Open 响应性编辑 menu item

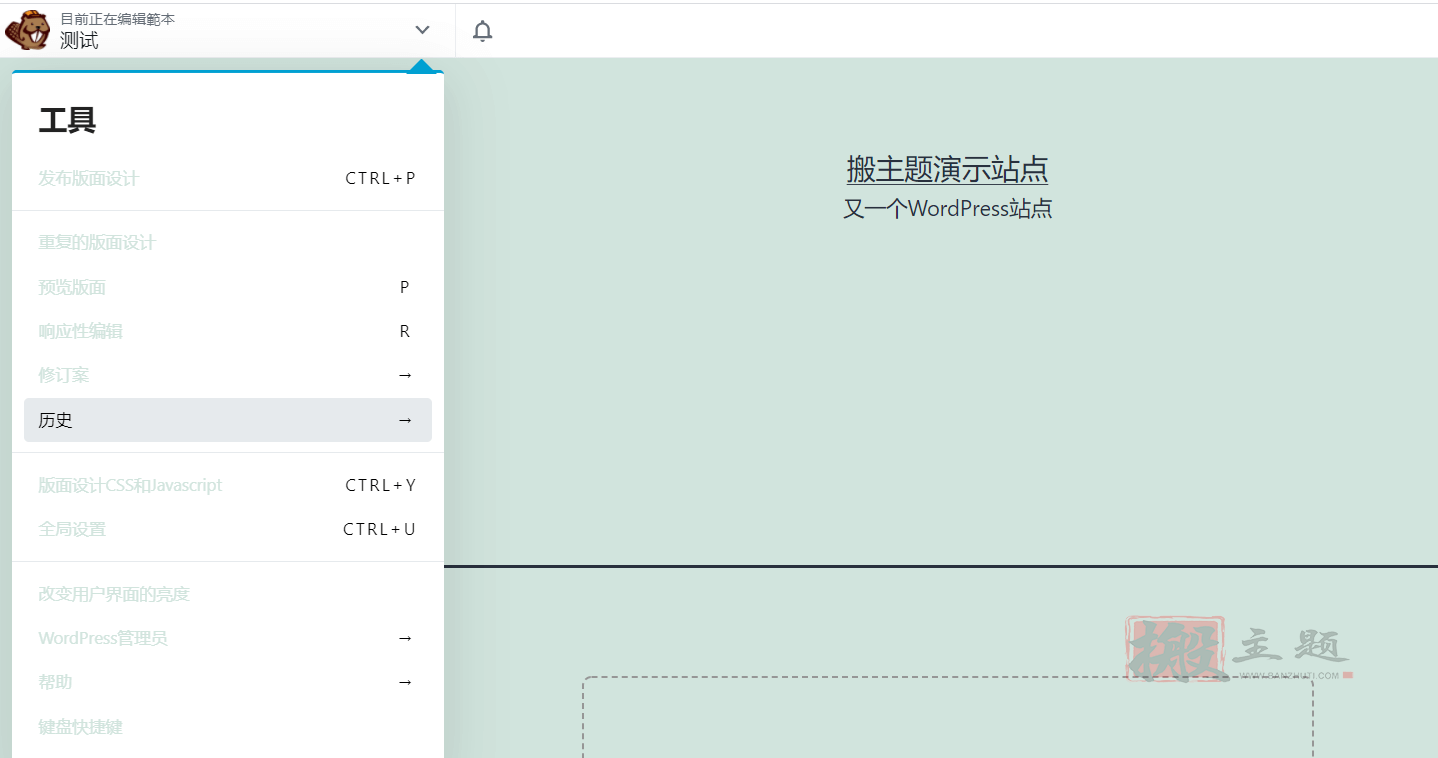(x=228, y=331)
